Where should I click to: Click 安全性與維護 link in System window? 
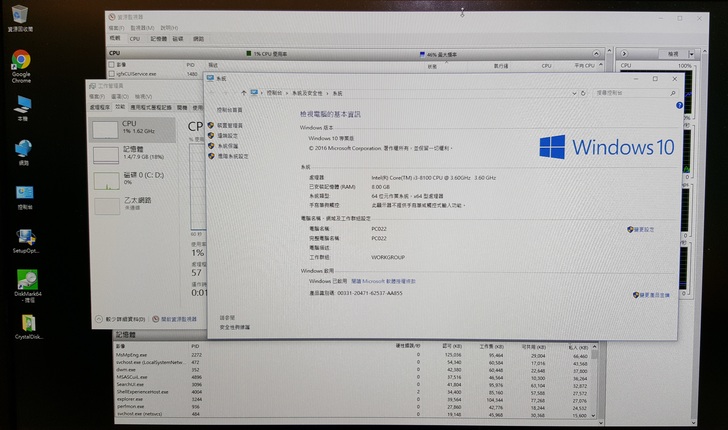click(234, 327)
